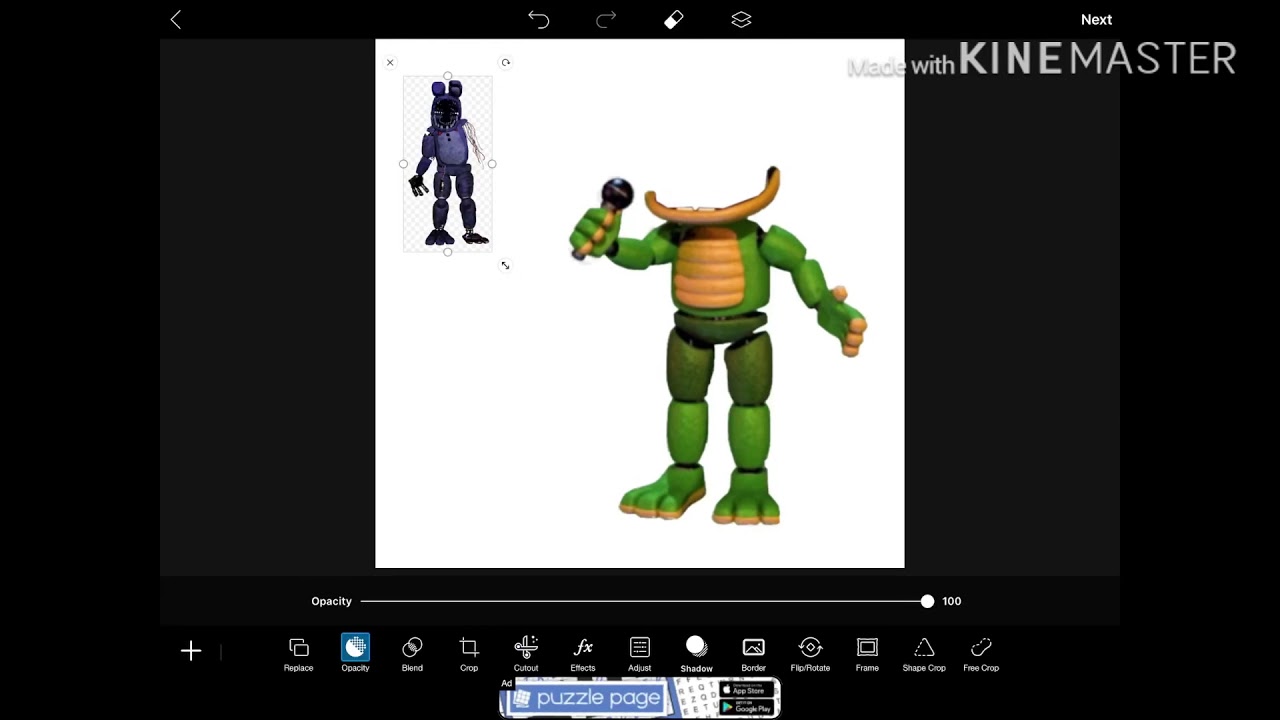Image resolution: width=1280 pixels, height=720 pixels.
Task: Select the Shadow tool
Action: point(697,654)
